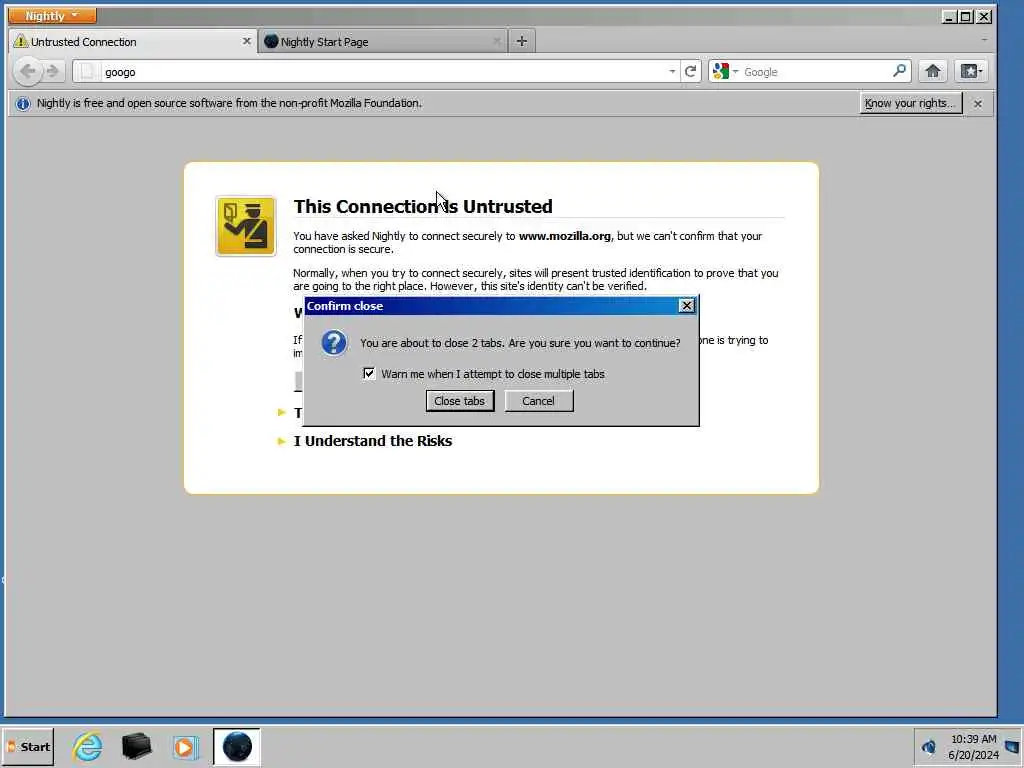Open the URL history dropdown arrow
The image size is (1024, 768).
pos(672,72)
